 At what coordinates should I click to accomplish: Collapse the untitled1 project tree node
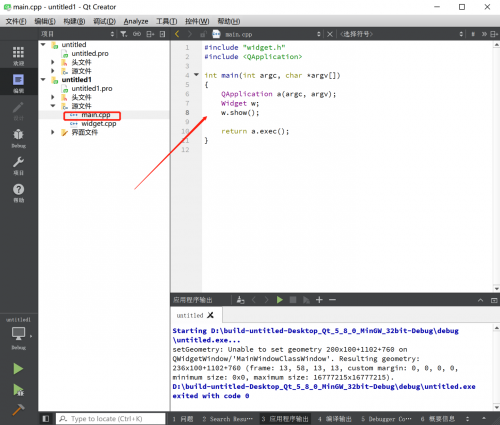(43, 79)
